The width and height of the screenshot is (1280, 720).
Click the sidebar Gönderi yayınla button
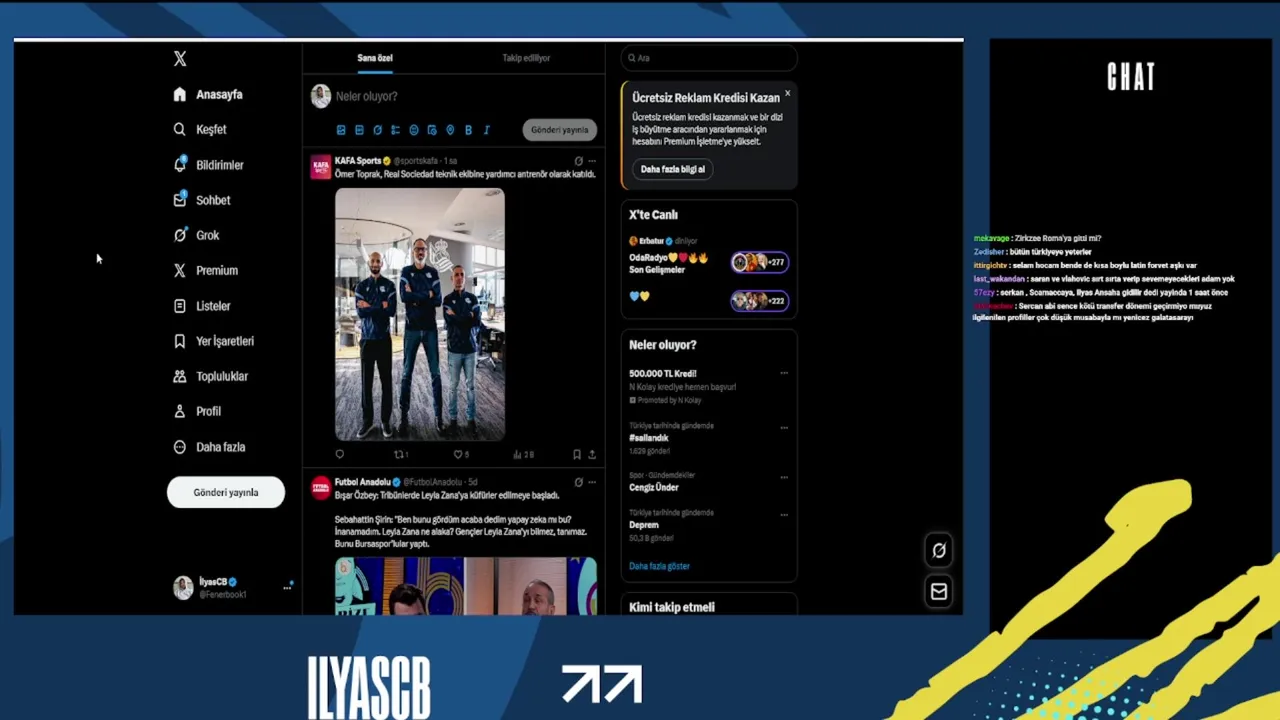click(226, 492)
